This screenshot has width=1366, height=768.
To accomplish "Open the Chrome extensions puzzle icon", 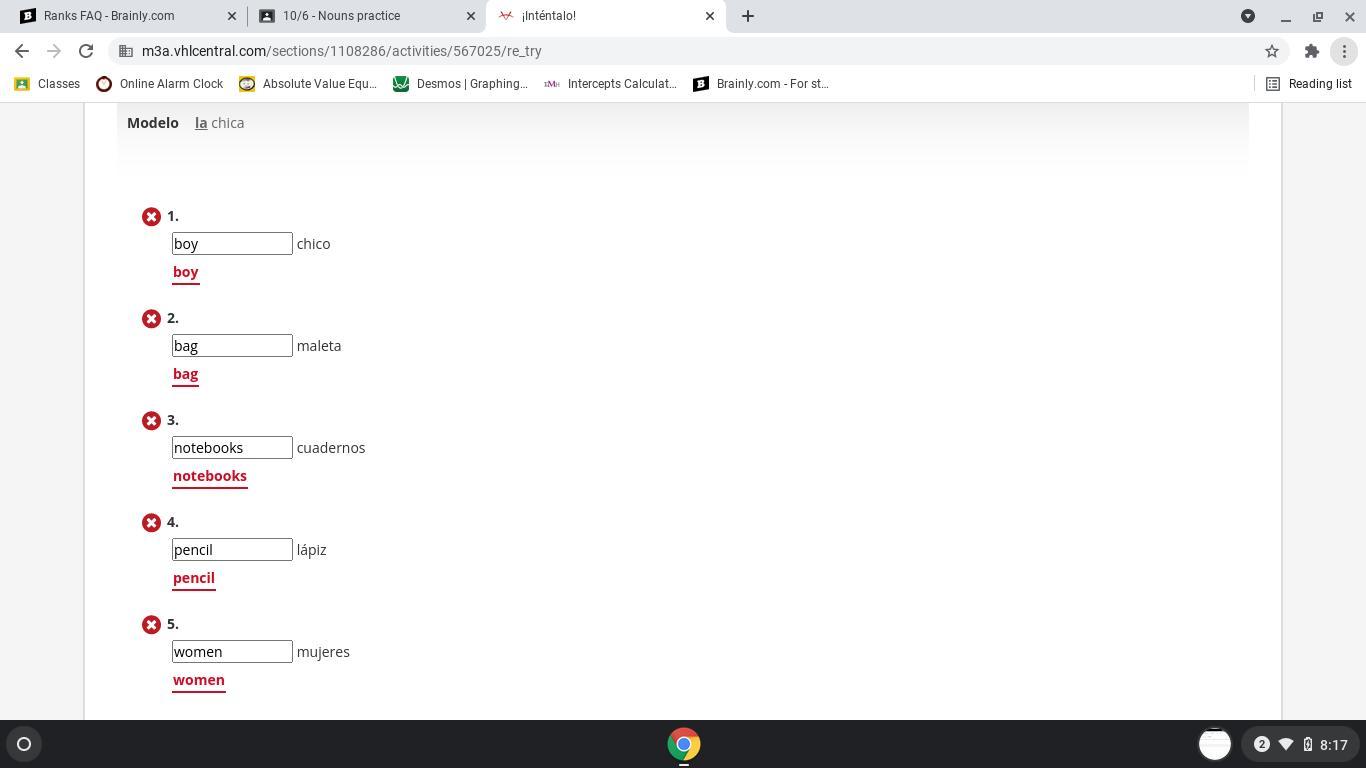I will coord(1312,51).
